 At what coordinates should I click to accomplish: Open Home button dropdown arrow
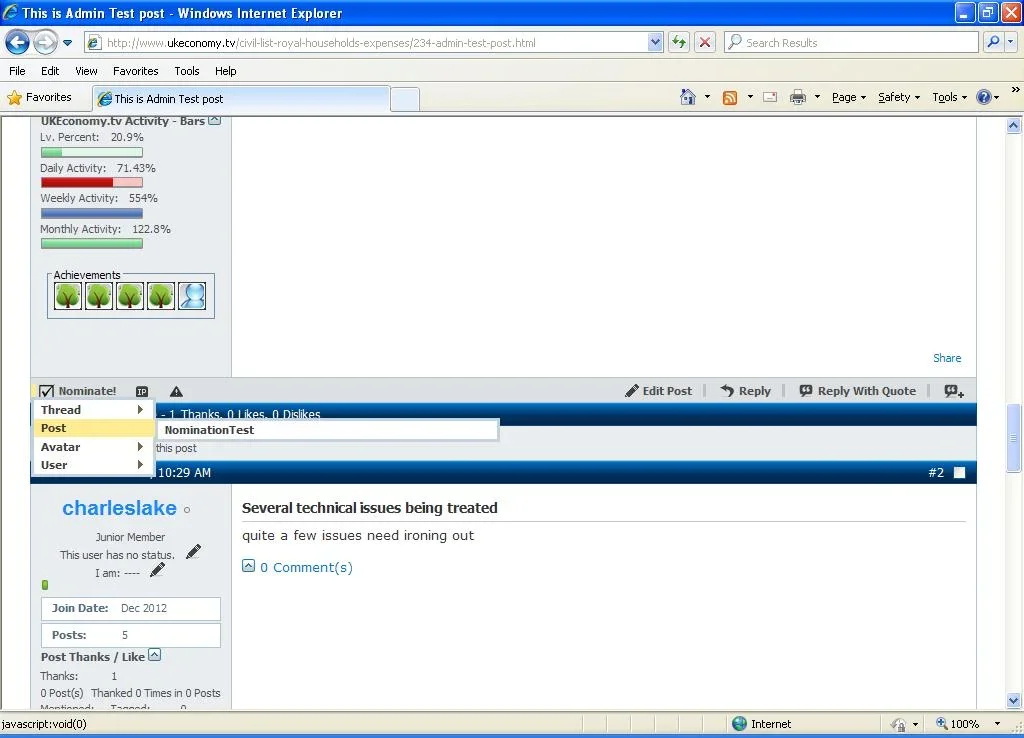(x=707, y=97)
